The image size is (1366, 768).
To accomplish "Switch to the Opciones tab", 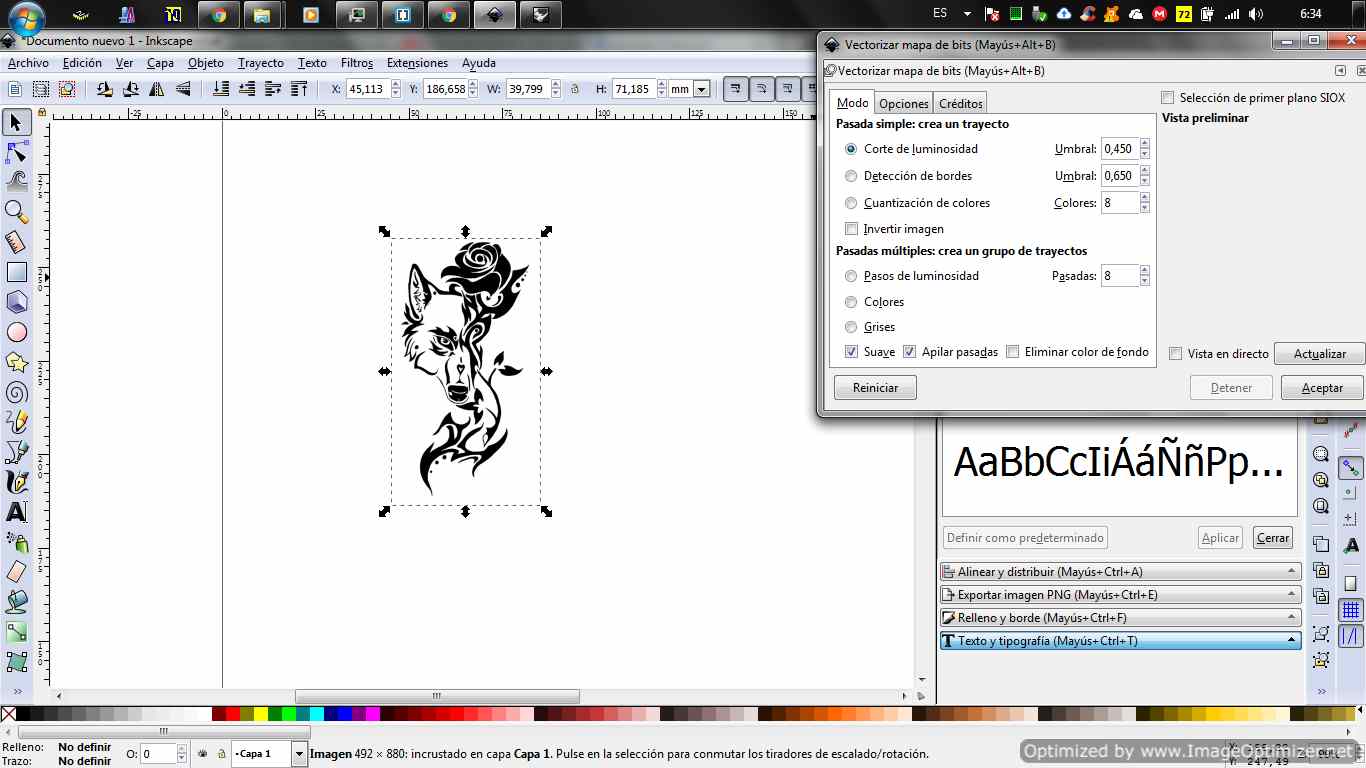I will (x=904, y=104).
